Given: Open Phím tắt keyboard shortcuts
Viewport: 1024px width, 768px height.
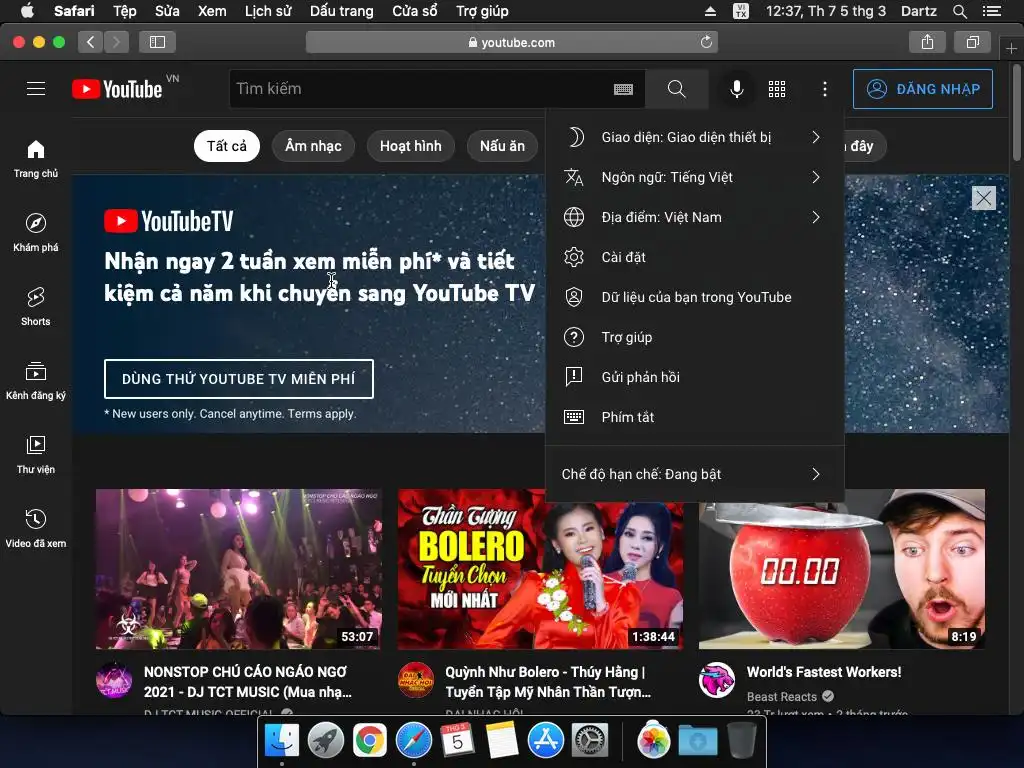Looking at the screenshot, I should [x=695, y=417].
